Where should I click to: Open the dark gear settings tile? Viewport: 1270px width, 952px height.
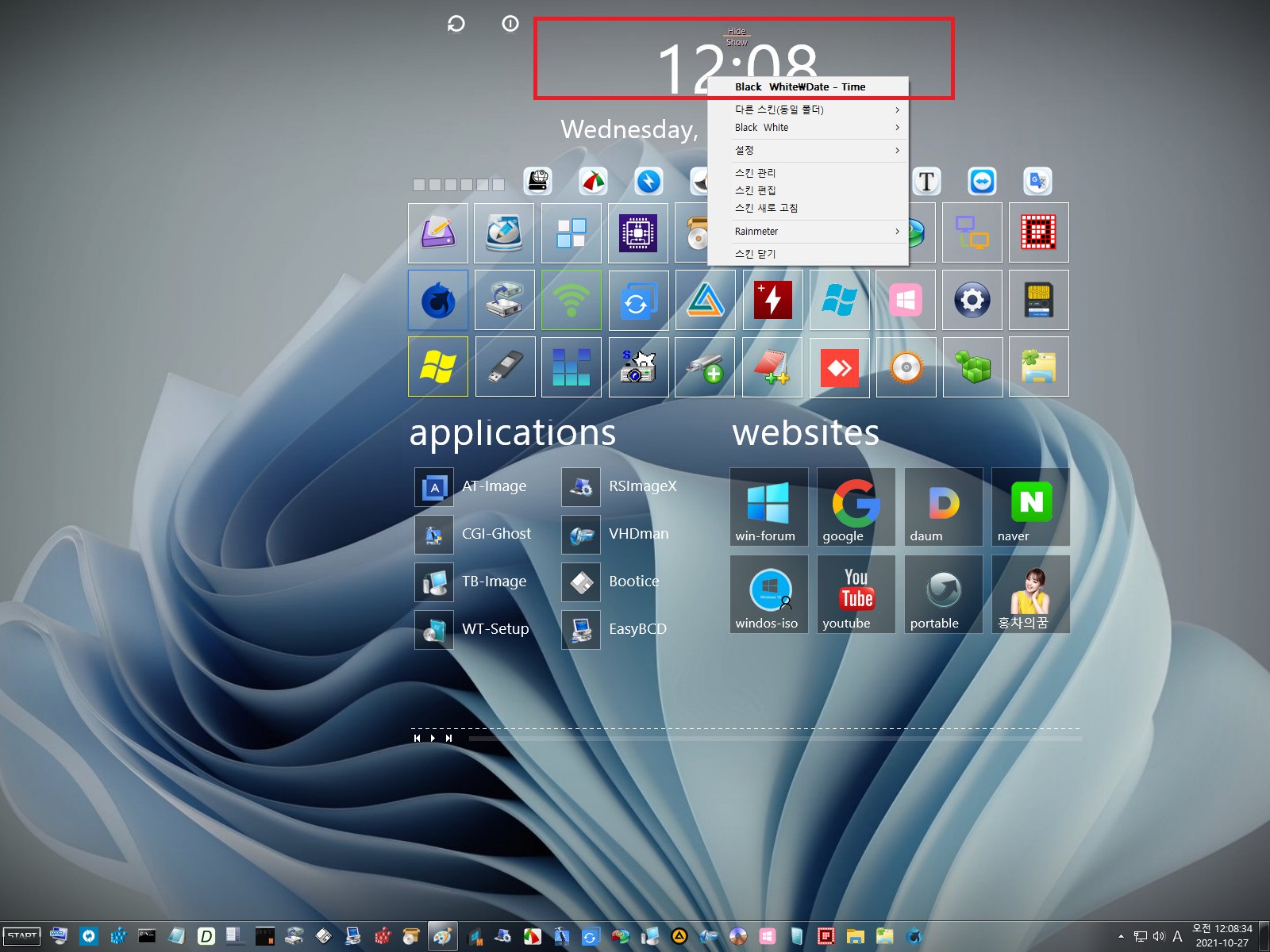point(972,300)
